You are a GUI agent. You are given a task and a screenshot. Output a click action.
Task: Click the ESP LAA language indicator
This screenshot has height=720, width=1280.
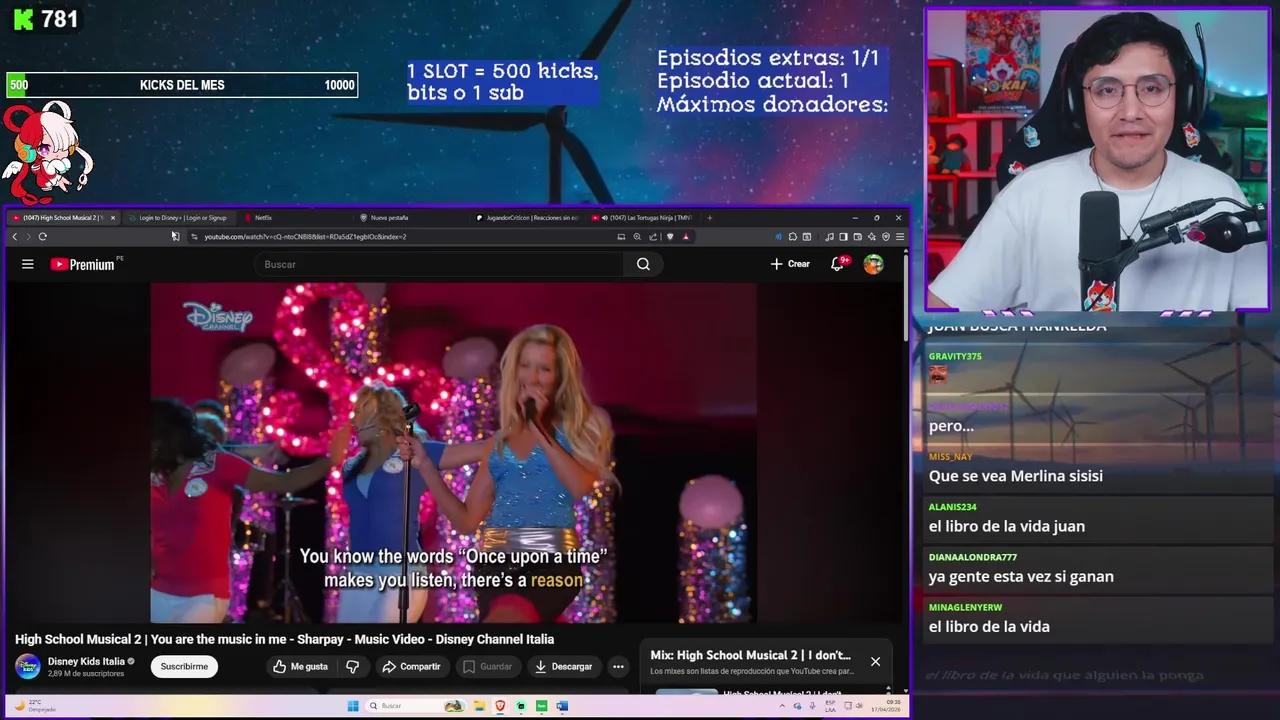830,706
